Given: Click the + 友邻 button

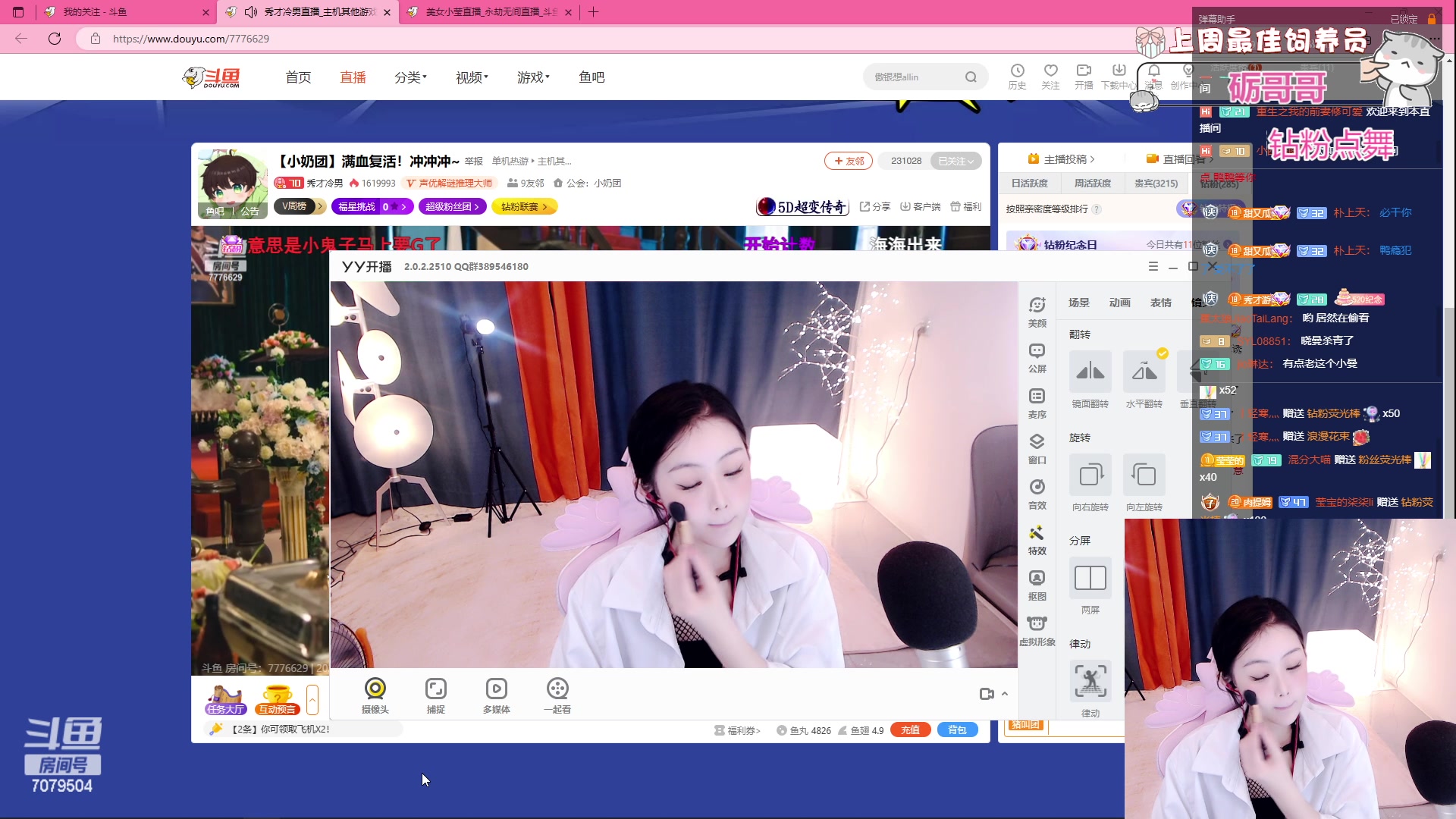Looking at the screenshot, I should [x=849, y=161].
